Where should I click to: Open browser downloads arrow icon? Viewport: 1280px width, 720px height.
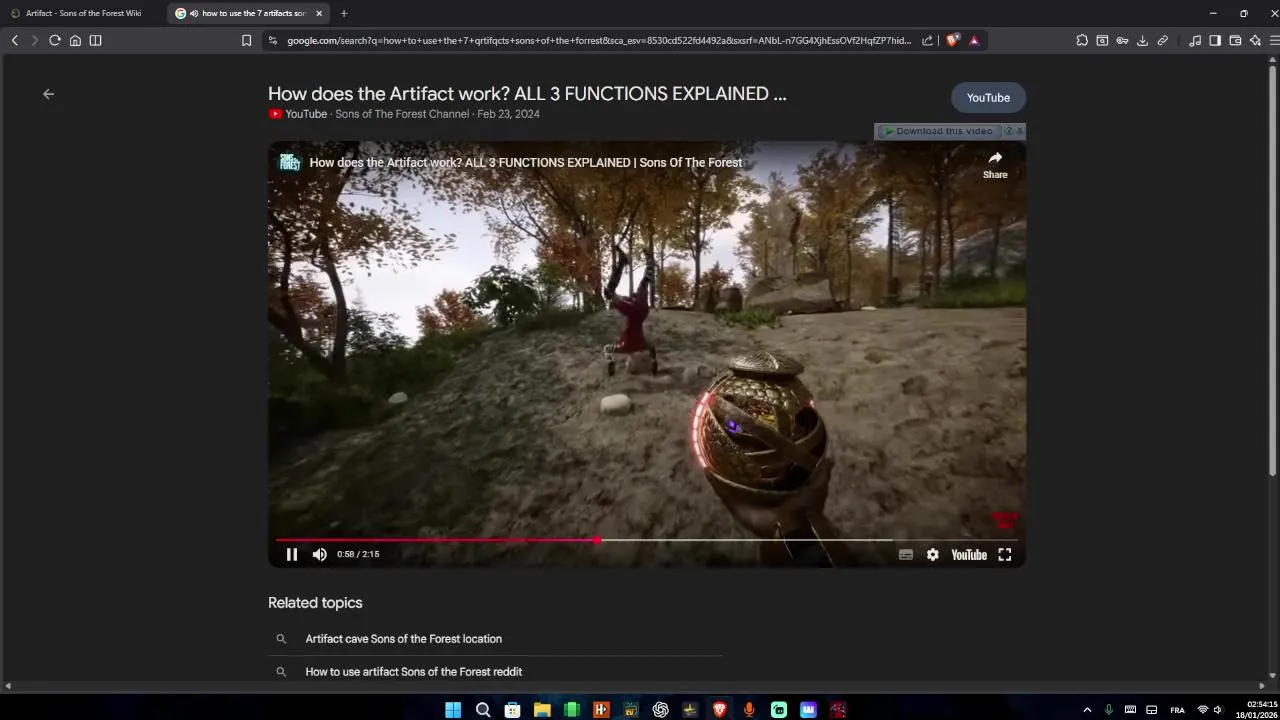tap(1142, 40)
